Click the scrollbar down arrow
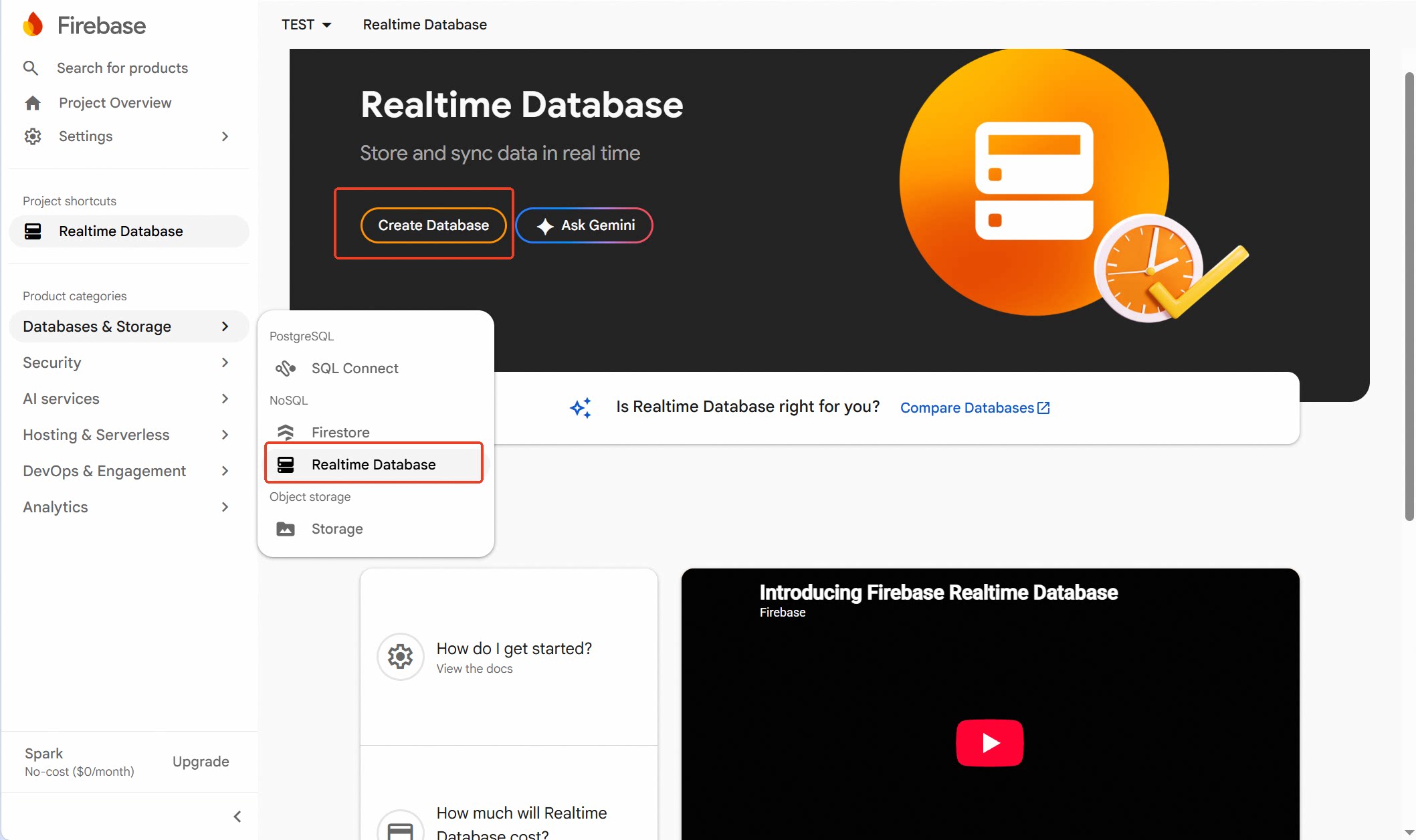This screenshot has width=1416, height=840. pos(1409,833)
